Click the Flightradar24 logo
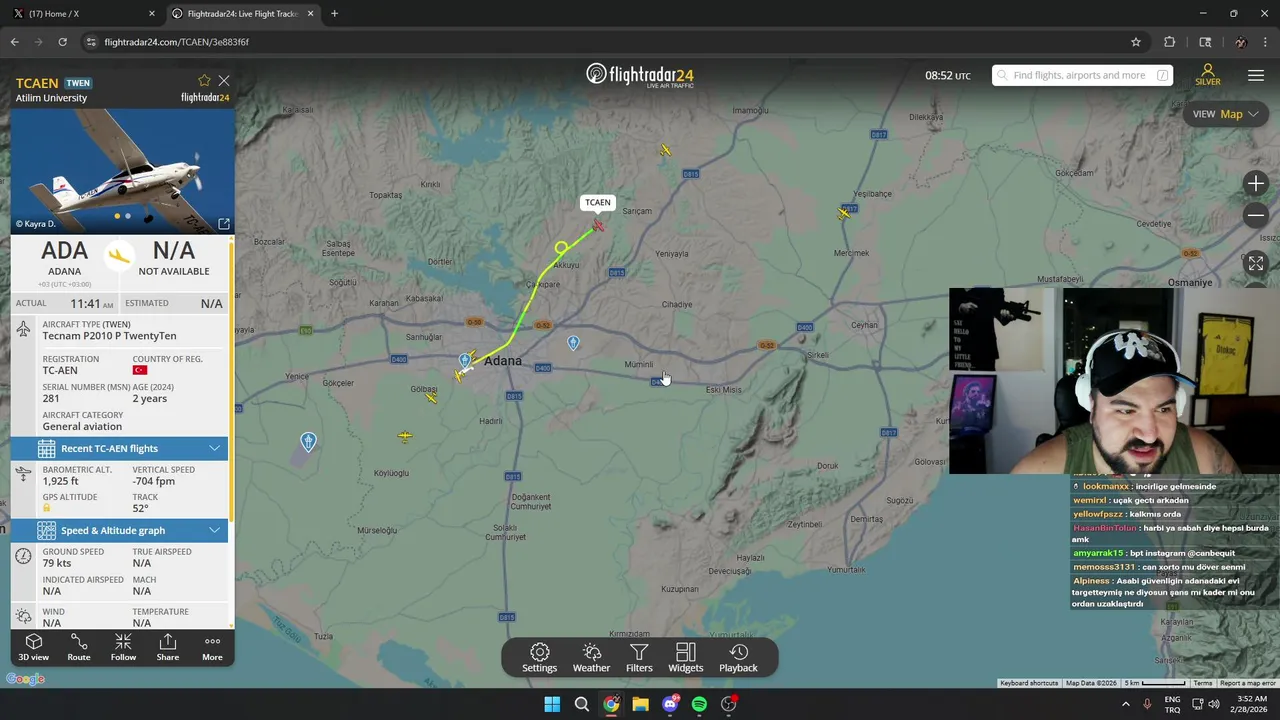1280x720 pixels. tap(639, 75)
